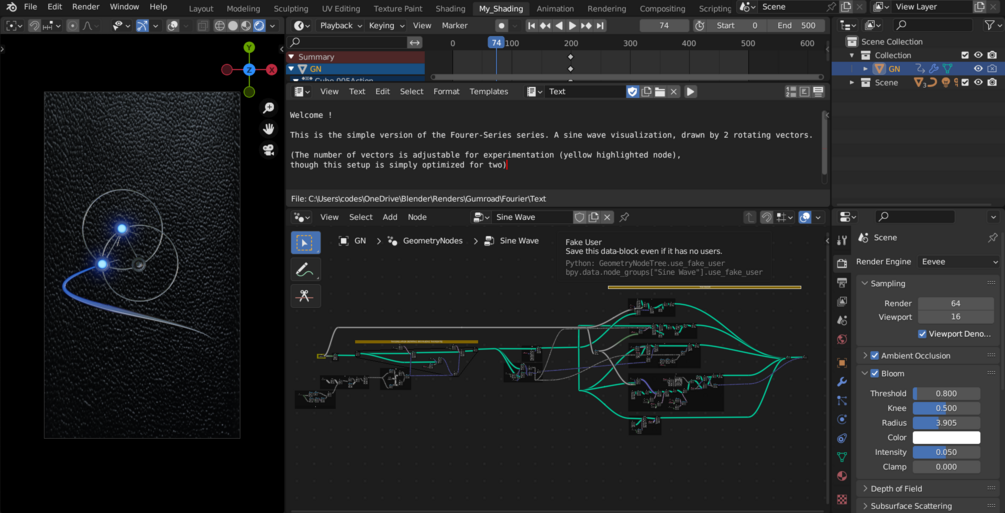The height and width of the screenshot is (513, 1005).
Task: Switch to the Animation workspace tab
Action: point(556,9)
